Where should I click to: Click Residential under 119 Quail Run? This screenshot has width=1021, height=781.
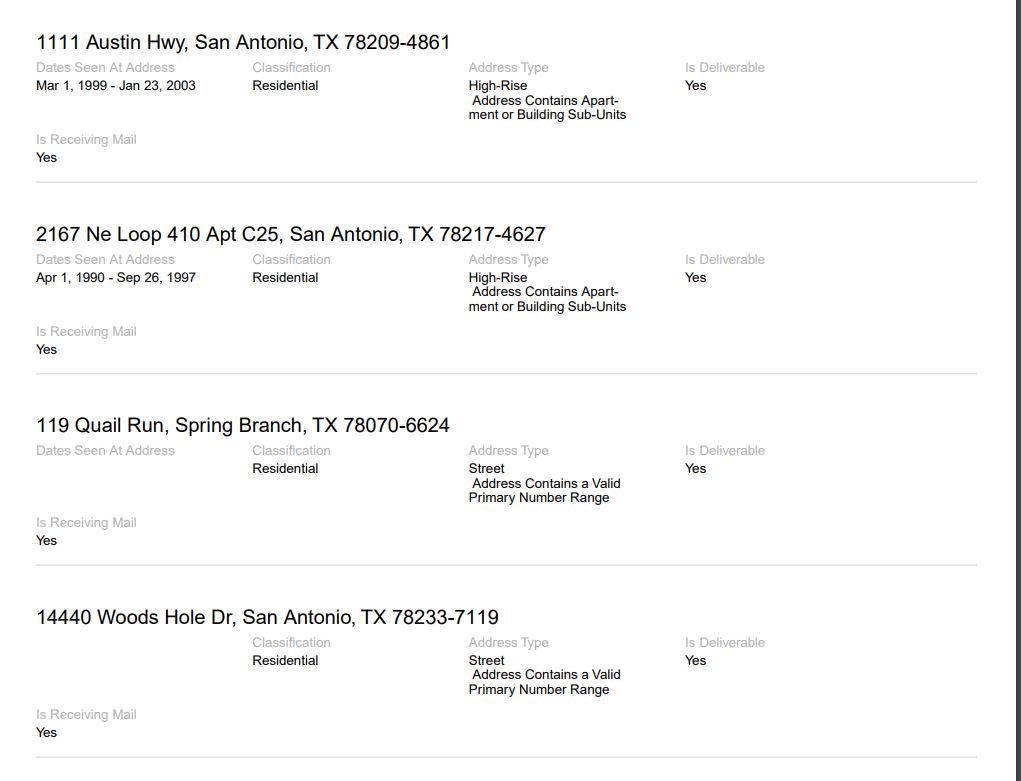click(285, 469)
